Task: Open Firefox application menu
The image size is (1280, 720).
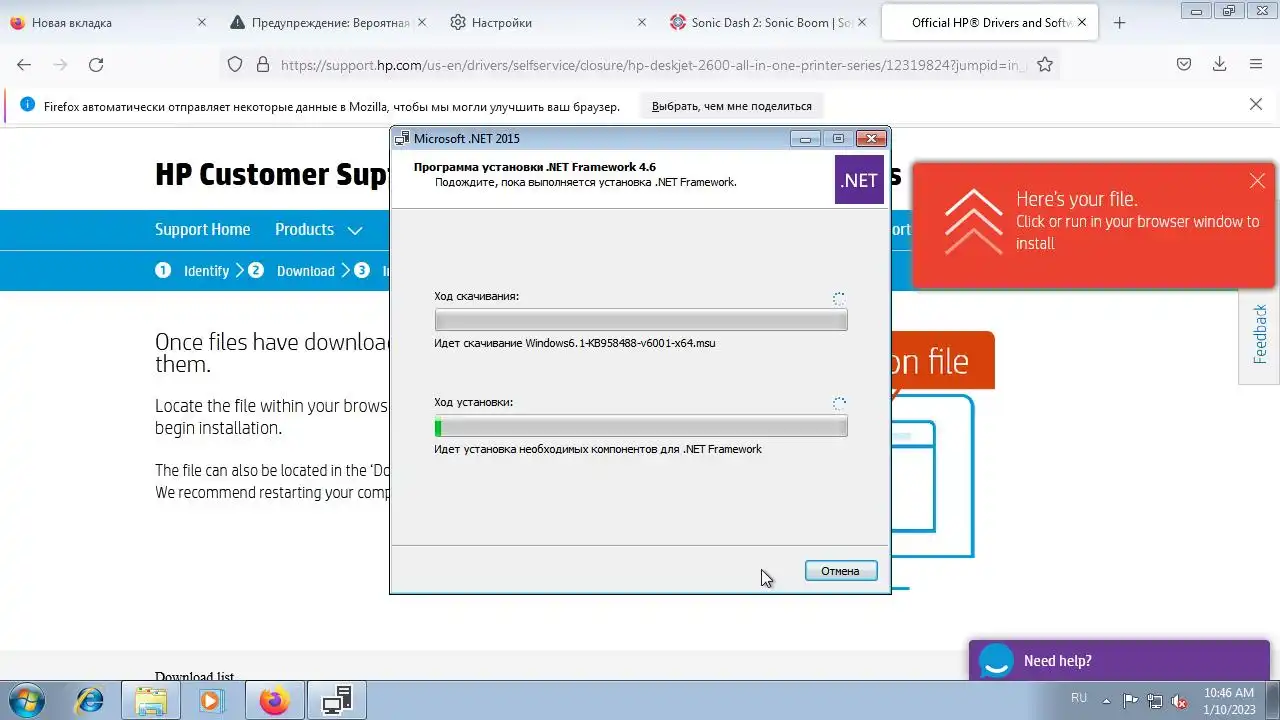Action: tap(1256, 64)
